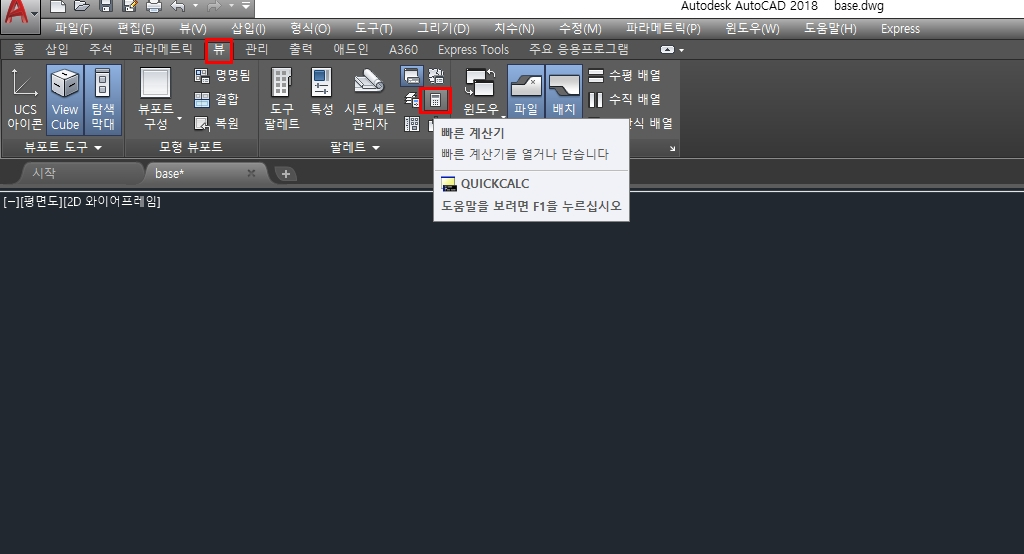Screen dimensions: 1024x554
Task: Open the Redo history dropdown arrow
Action: [231, 7]
